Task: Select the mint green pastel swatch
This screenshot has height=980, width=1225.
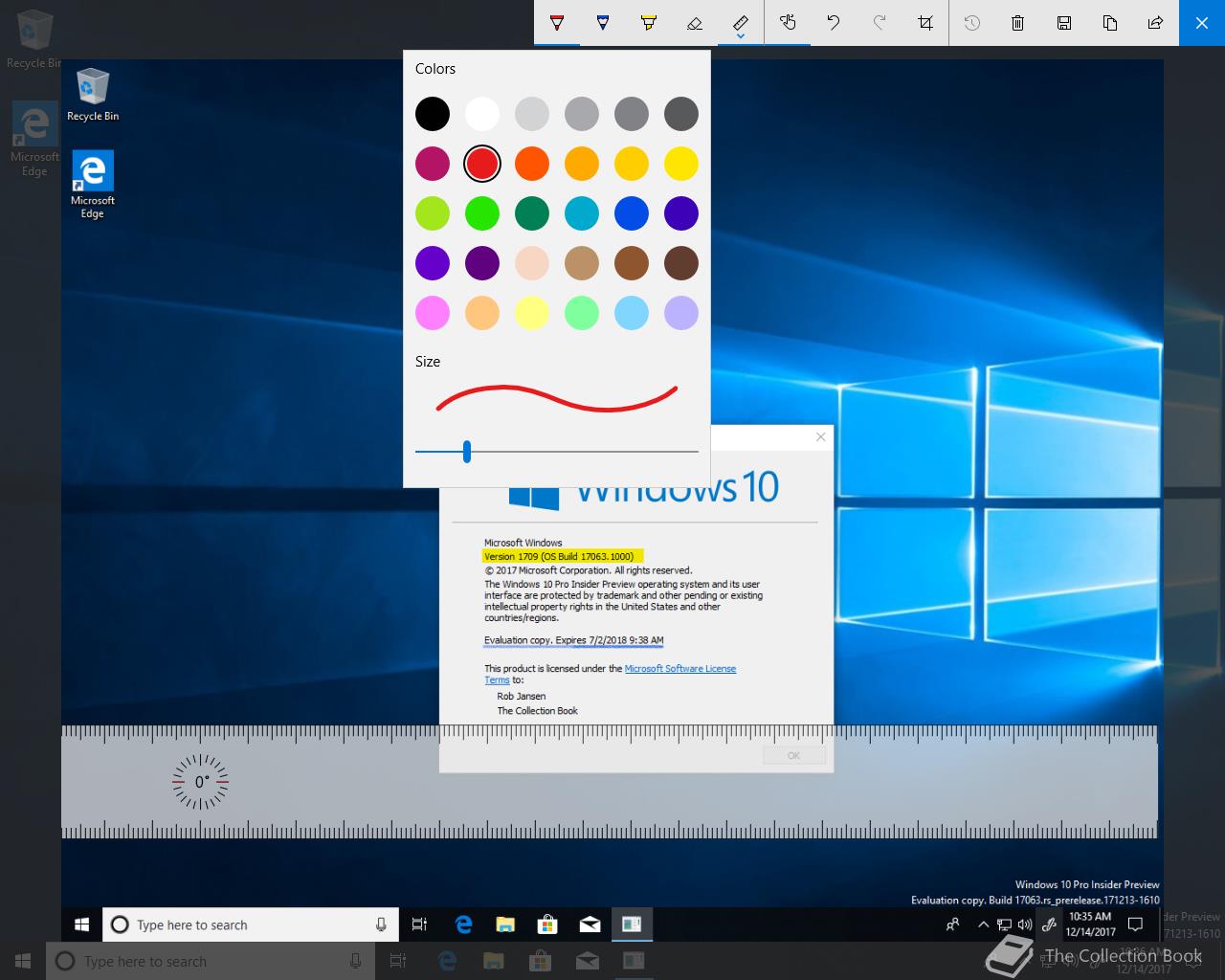Action: tap(582, 313)
